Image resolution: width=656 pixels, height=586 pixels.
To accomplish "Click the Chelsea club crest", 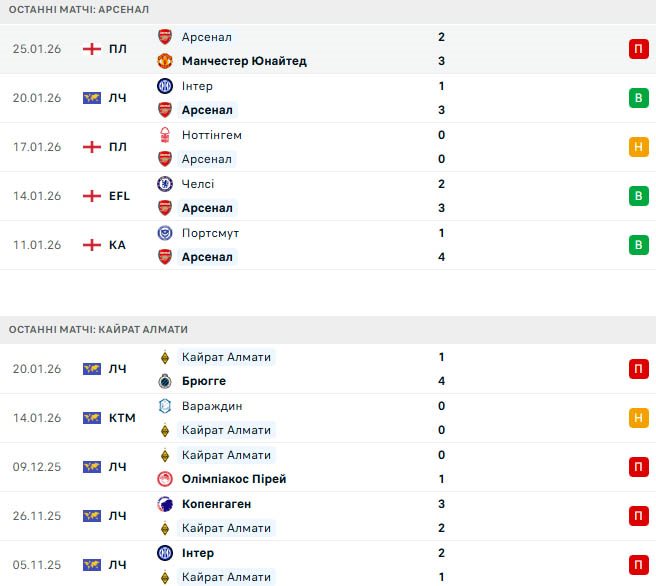I will point(165,184).
